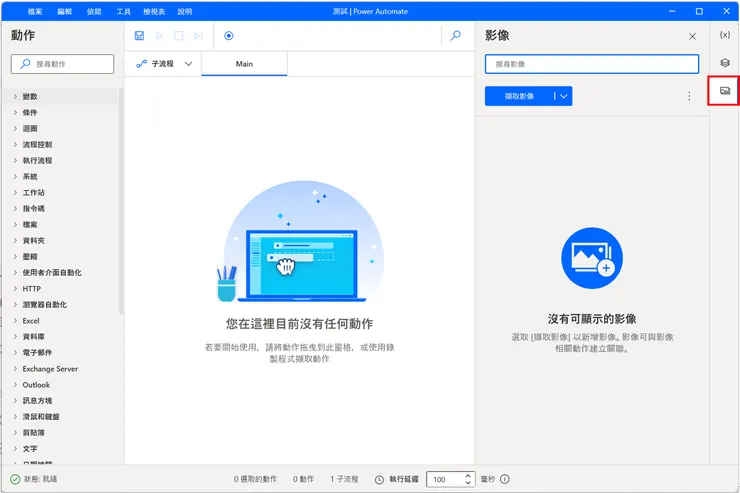Click the 0 選取的動作 status text
This screenshot has height=493, width=740.
pos(255,479)
